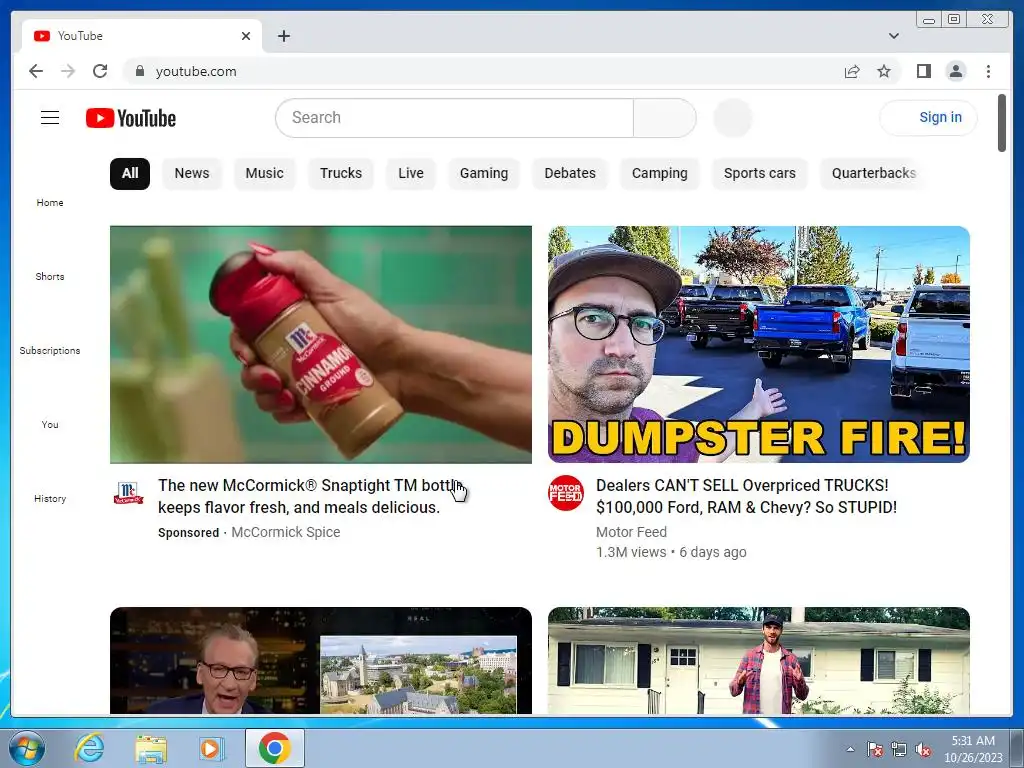The width and height of the screenshot is (1024, 768).
Task: Select the News filter chip
Action: coord(192,174)
